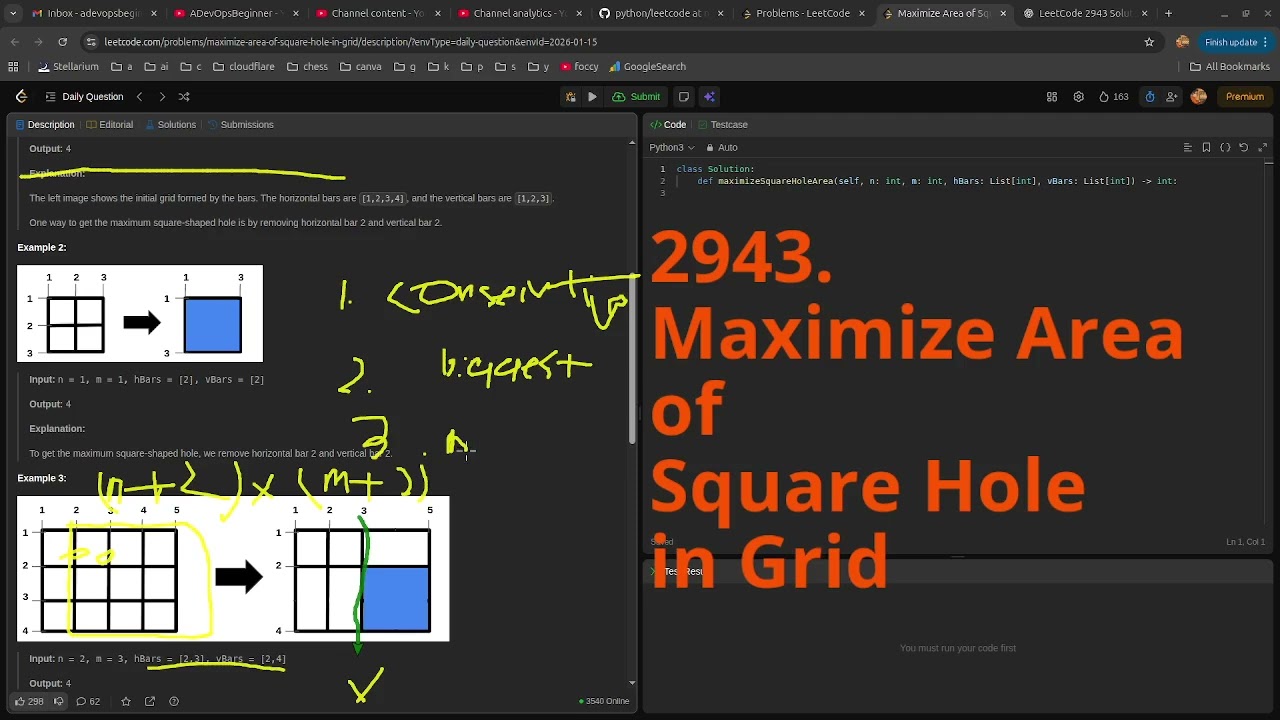Open the AI sparkle assistant icon
This screenshot has width=1280, height=720.
click(709, 97)
